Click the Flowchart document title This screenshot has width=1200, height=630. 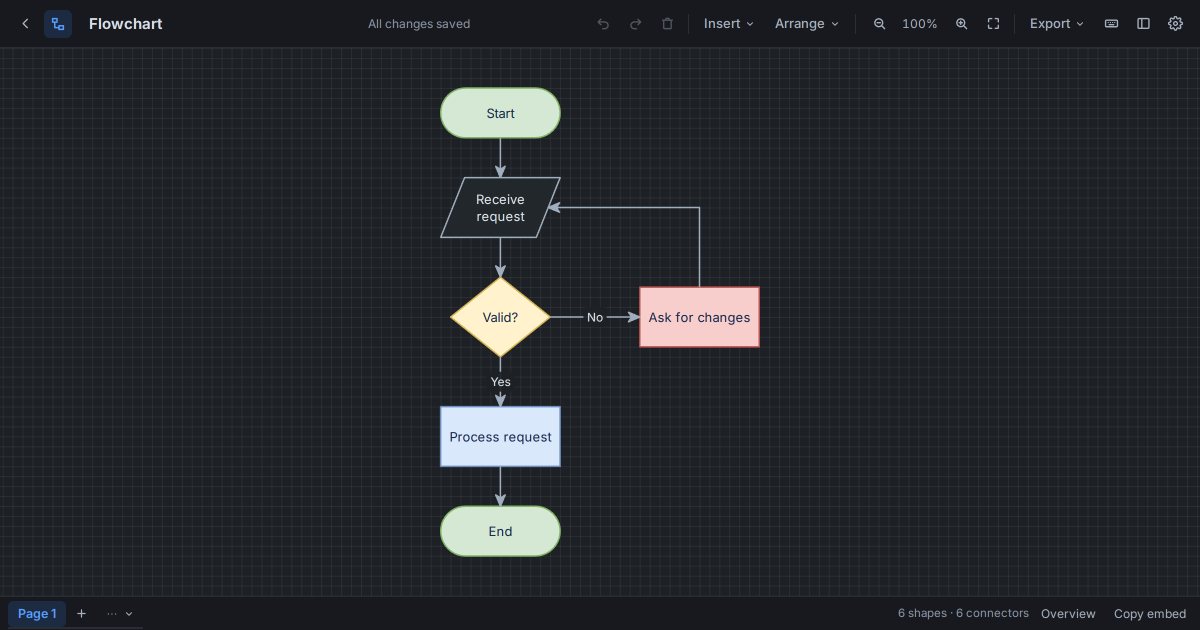pyautogui.click(x=125, y=24)
